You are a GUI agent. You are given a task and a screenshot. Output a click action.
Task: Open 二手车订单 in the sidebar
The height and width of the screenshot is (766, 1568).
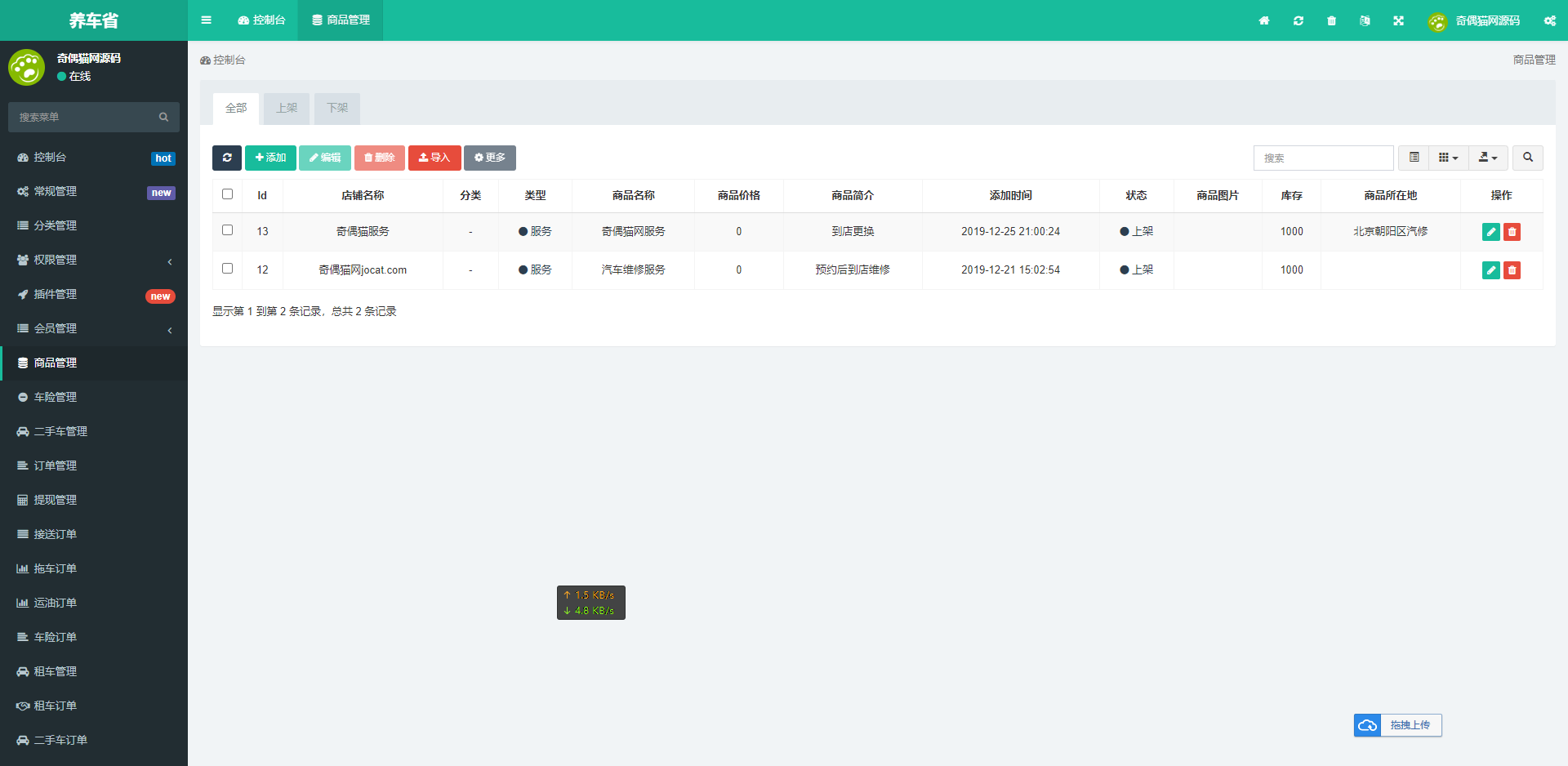point(94,740)
